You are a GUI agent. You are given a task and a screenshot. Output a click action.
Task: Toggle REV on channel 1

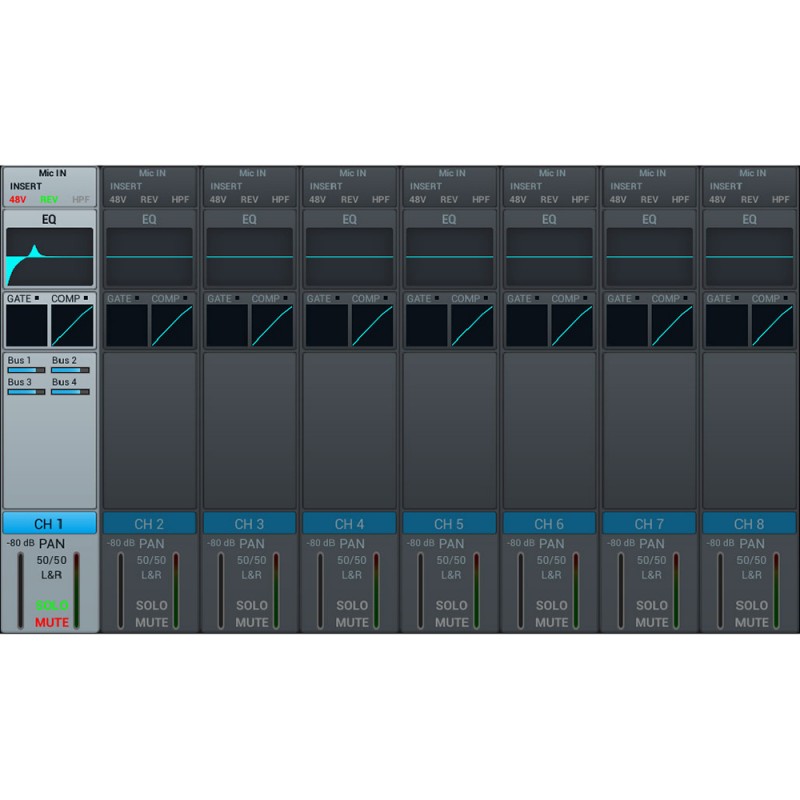[x=49, y=200]
